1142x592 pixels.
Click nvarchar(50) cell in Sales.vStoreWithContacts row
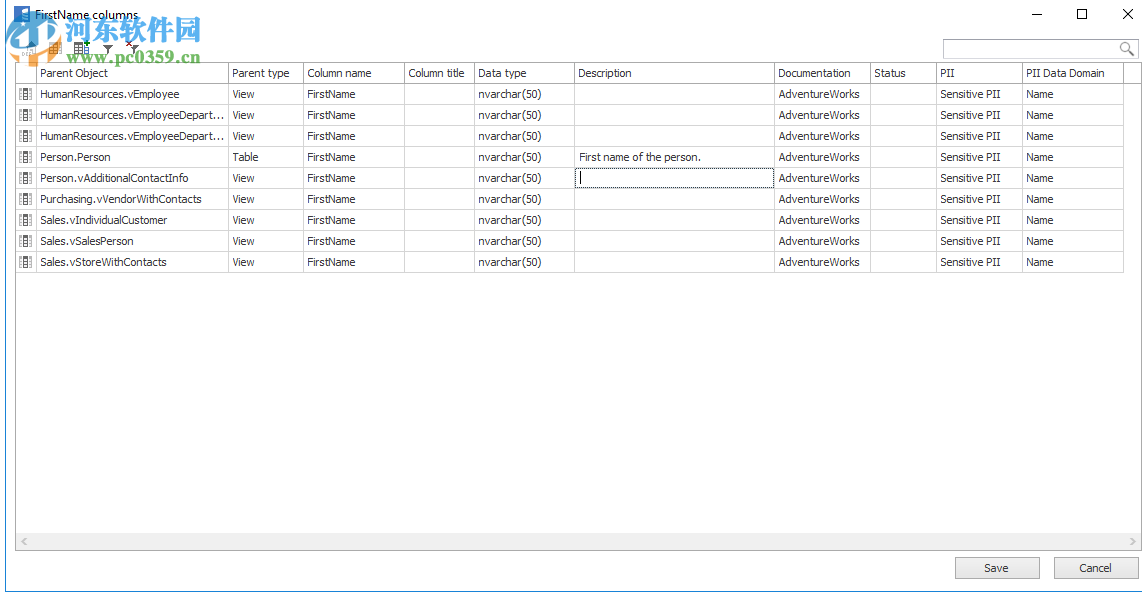(524, 263)
